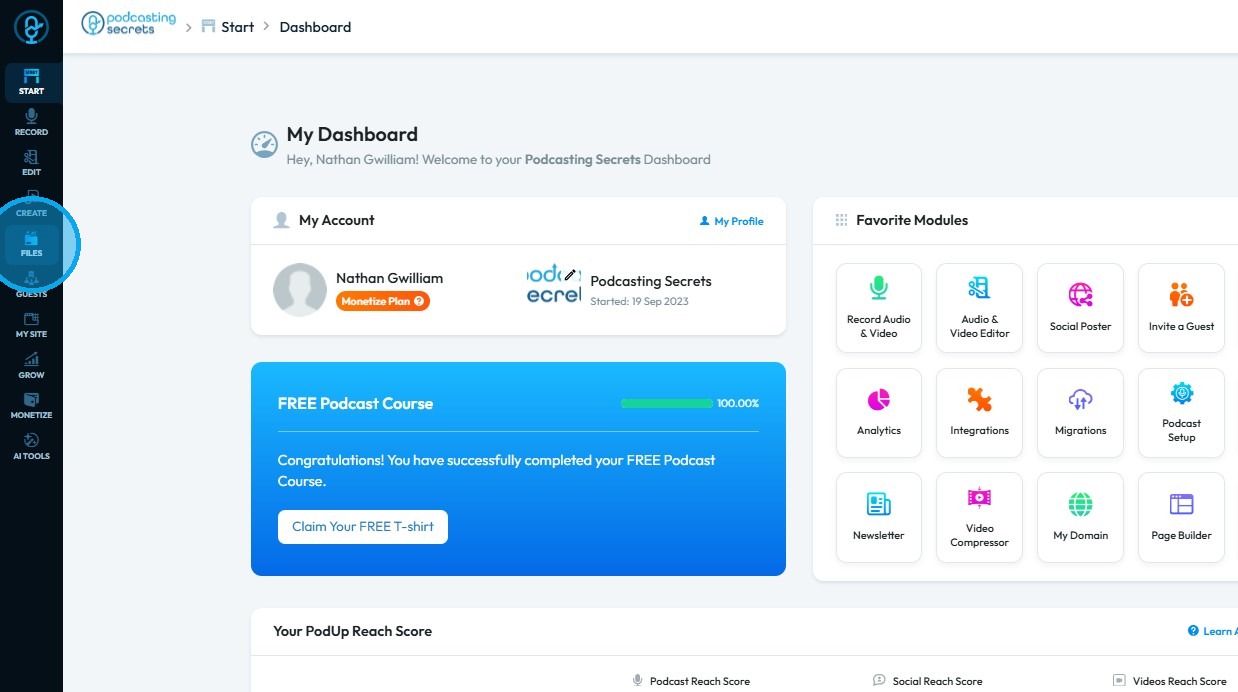This screenshot has height=692, width=1238.
Task: Open the Start section in sidebar
Action: (31, 82)
